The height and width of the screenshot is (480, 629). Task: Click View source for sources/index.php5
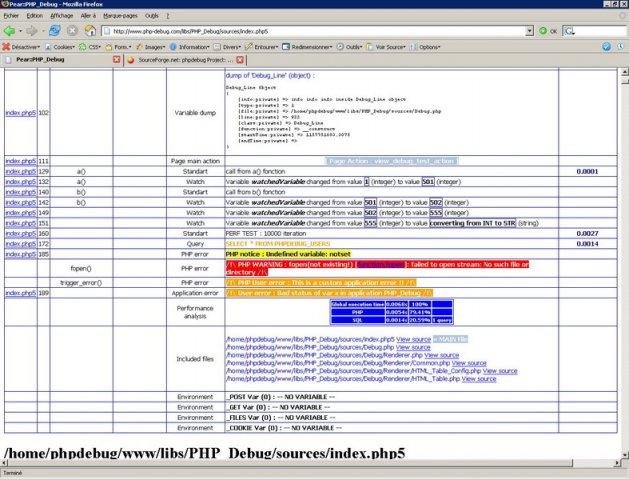(x=413, y=340)
